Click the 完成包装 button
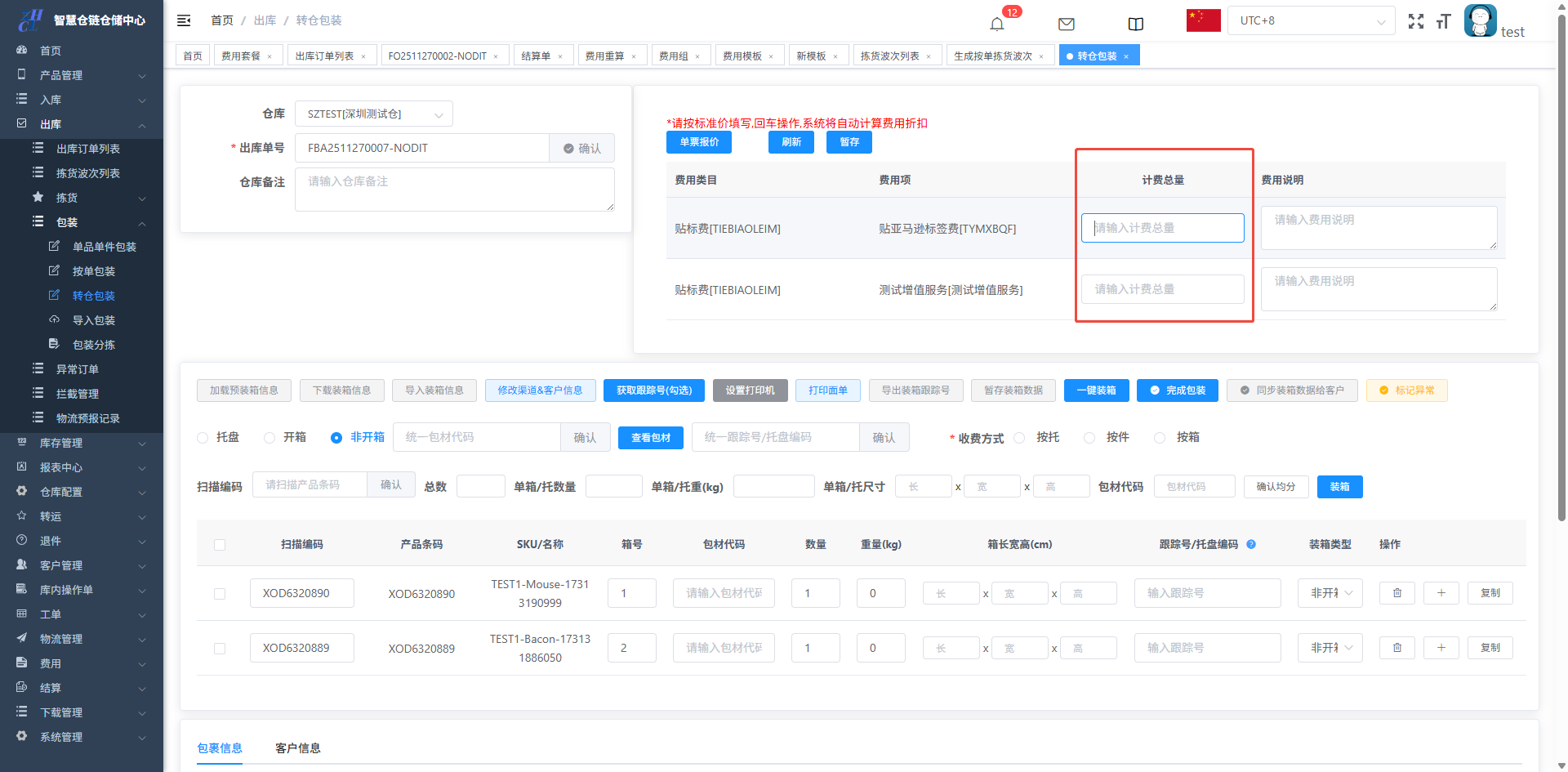The image size is (1568, 772). 1177,390
